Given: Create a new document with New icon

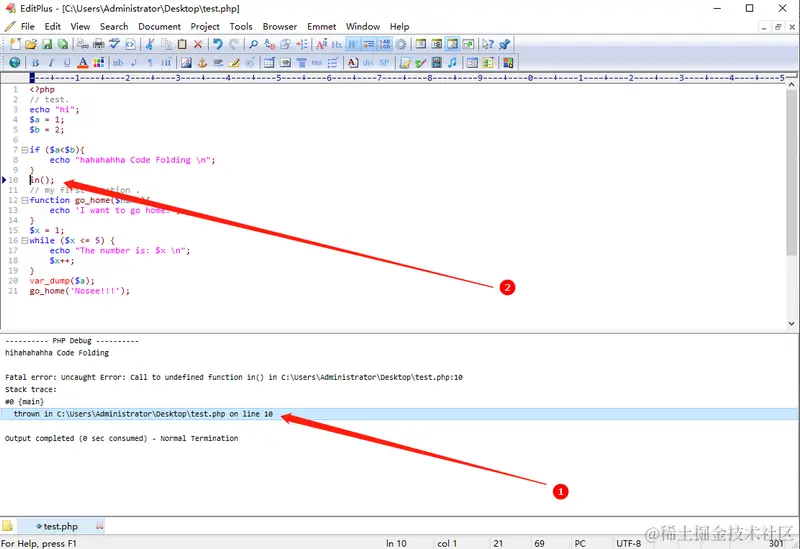Looking at the screenshot, I should point(15,44).
